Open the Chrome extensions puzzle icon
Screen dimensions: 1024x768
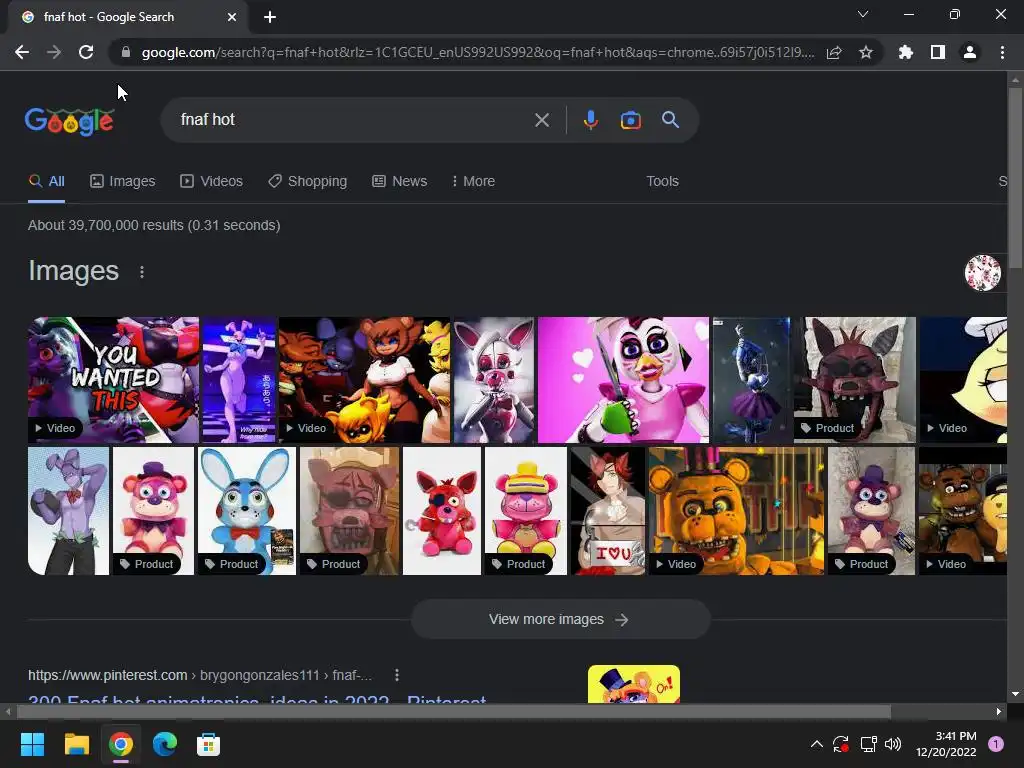(906, 52)
